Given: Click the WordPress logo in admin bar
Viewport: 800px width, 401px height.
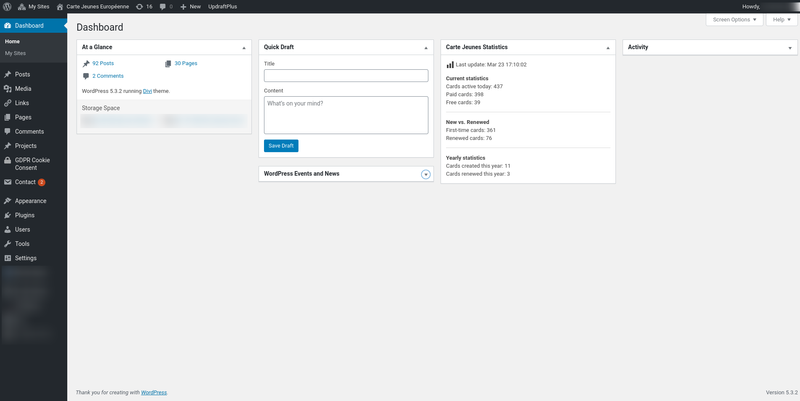Looking at the screenshot, I should click(x=7, y=7).
